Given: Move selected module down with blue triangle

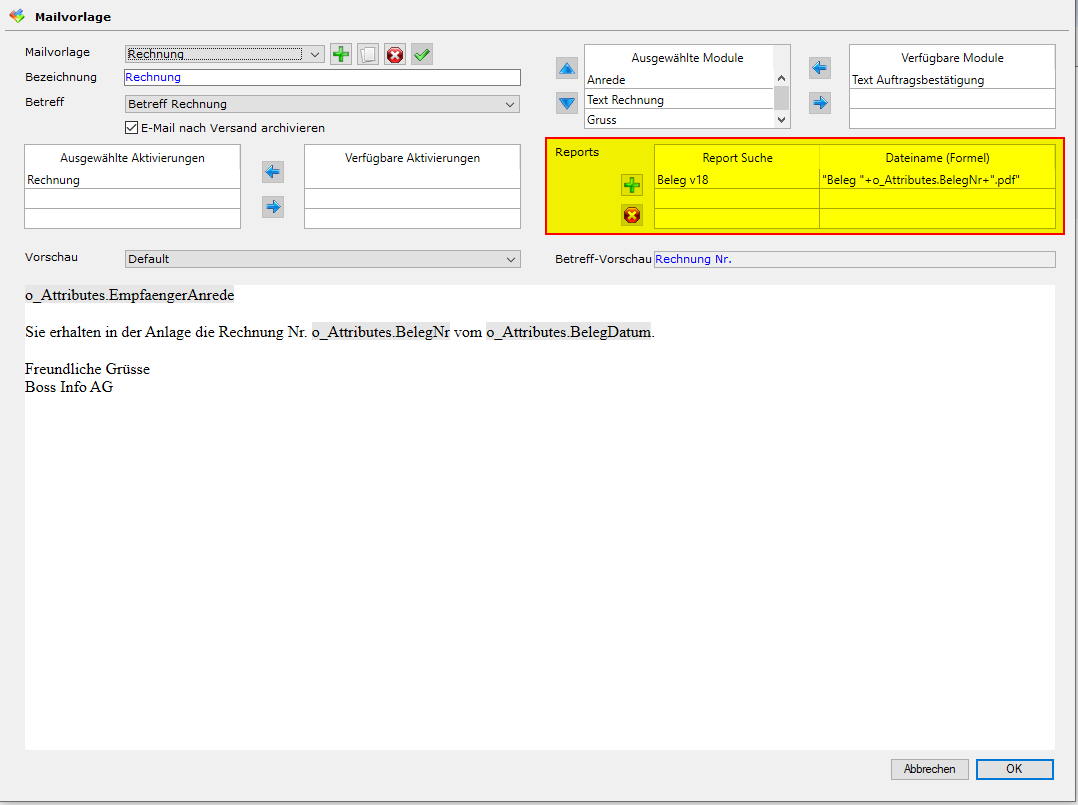Looking at the screenshot, I should click(x=567, y=102).
